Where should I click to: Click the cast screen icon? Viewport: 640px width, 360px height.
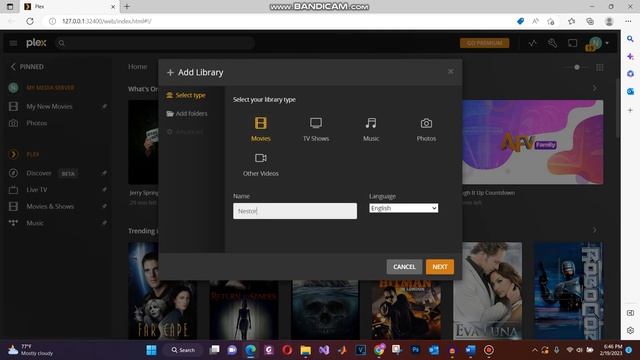[x=572, y=43]
